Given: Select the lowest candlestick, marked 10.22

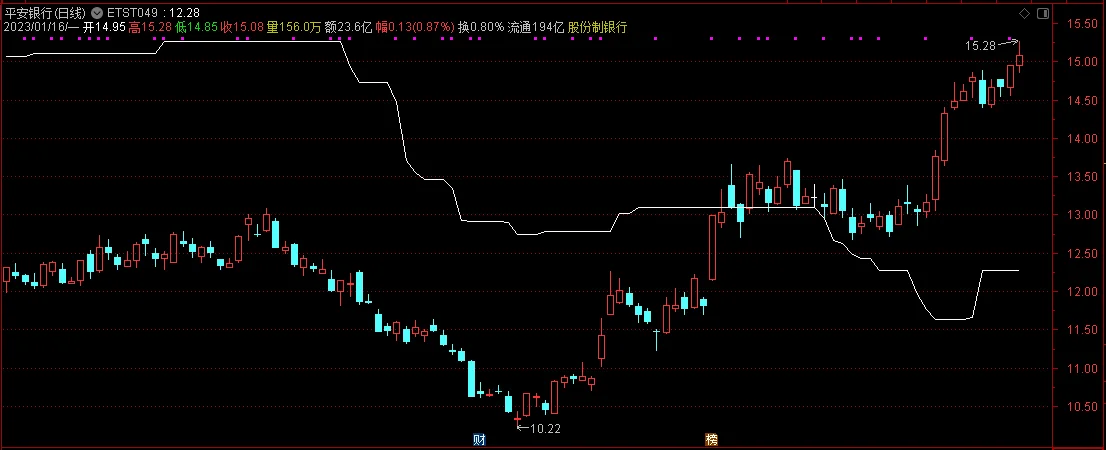Looking at the screenshot, I should 517,419.
